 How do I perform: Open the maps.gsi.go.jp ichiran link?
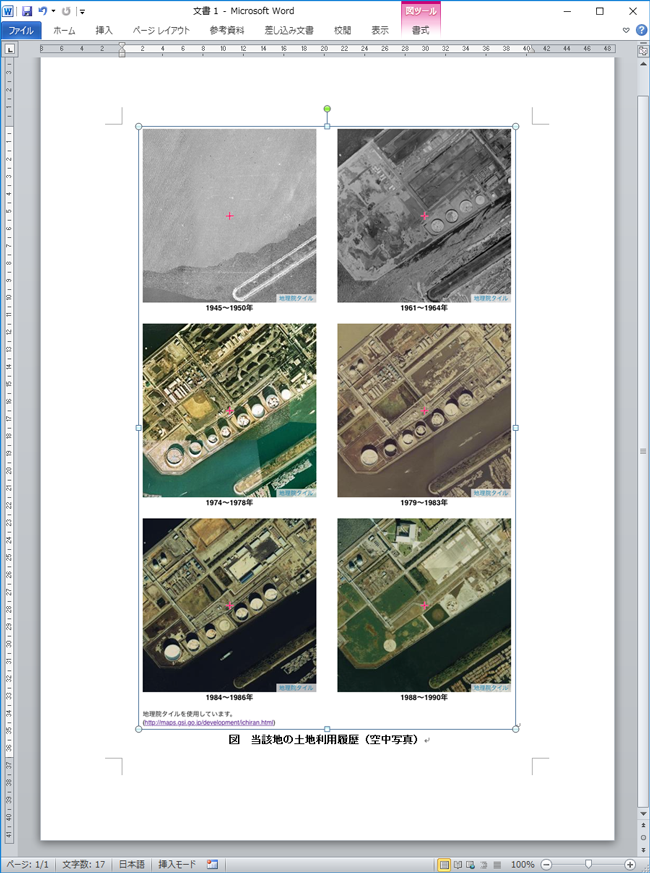209,723
